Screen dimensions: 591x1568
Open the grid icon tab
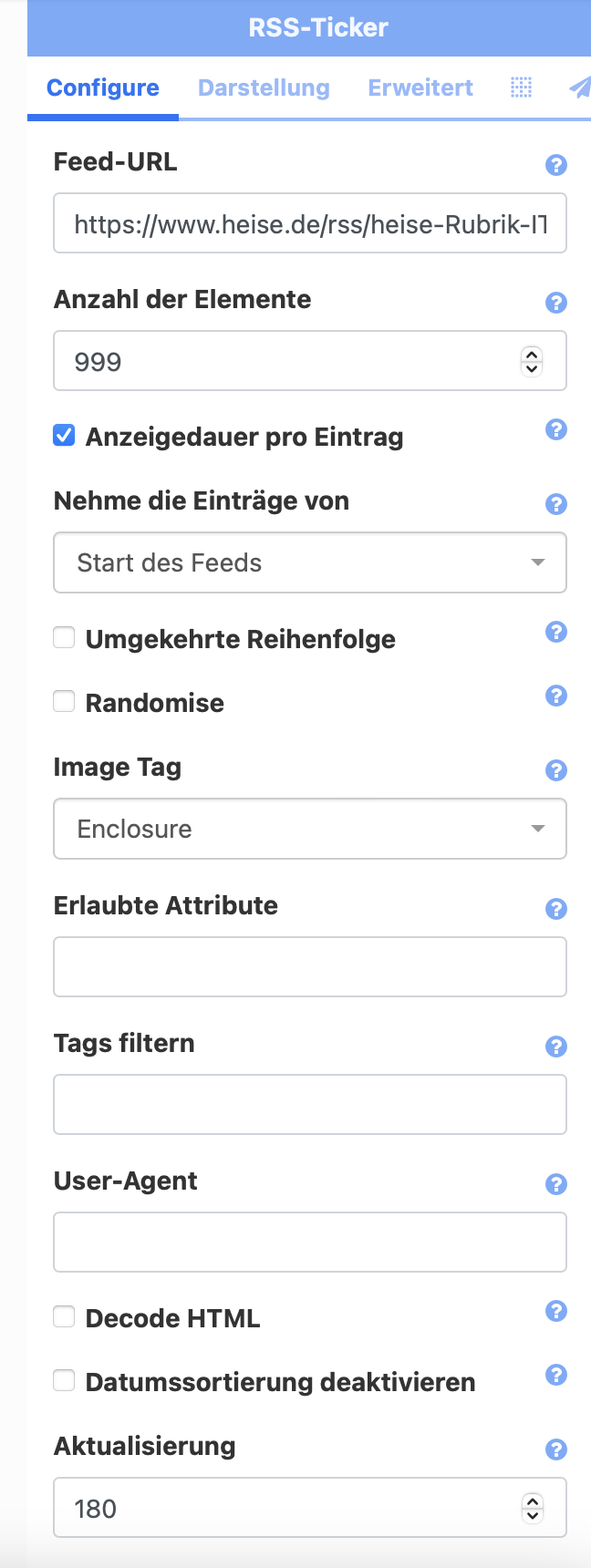521,88
